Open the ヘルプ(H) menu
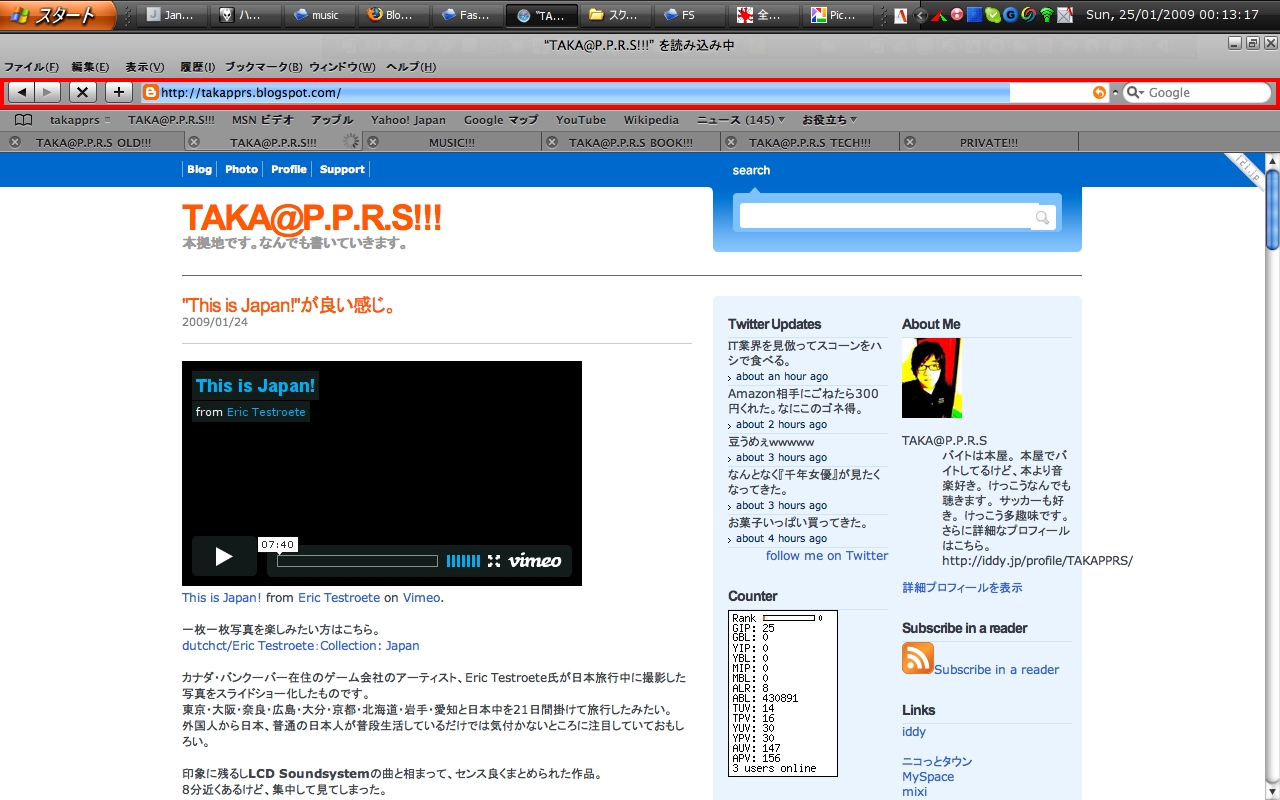 coord(411,67)
